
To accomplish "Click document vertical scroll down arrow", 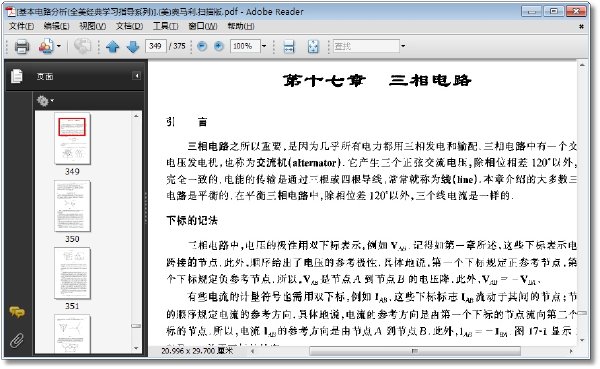I will pyautogui.click(x=582, y=340).
